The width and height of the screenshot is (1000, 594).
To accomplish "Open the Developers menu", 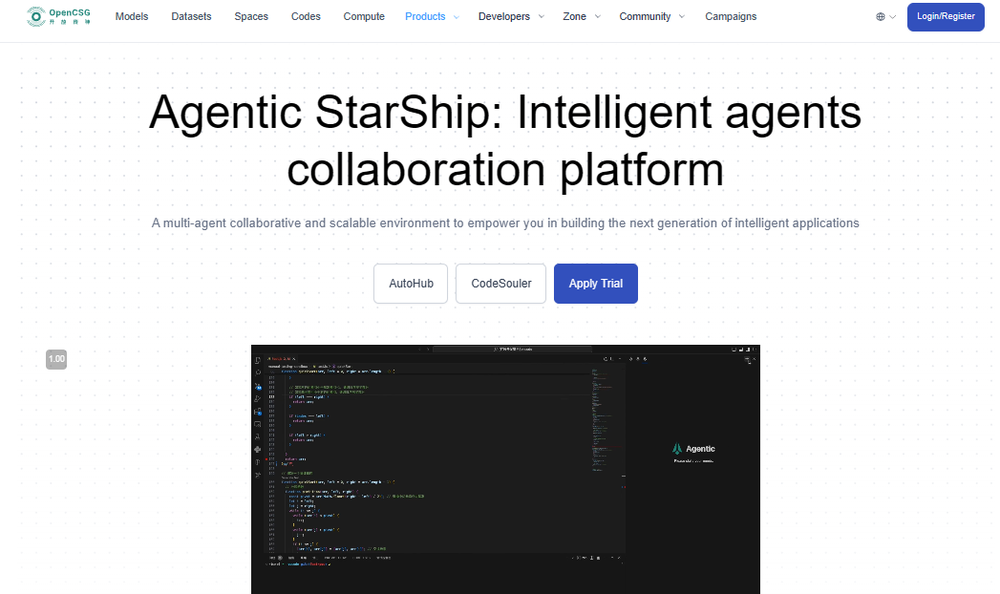I will (504, 17).
